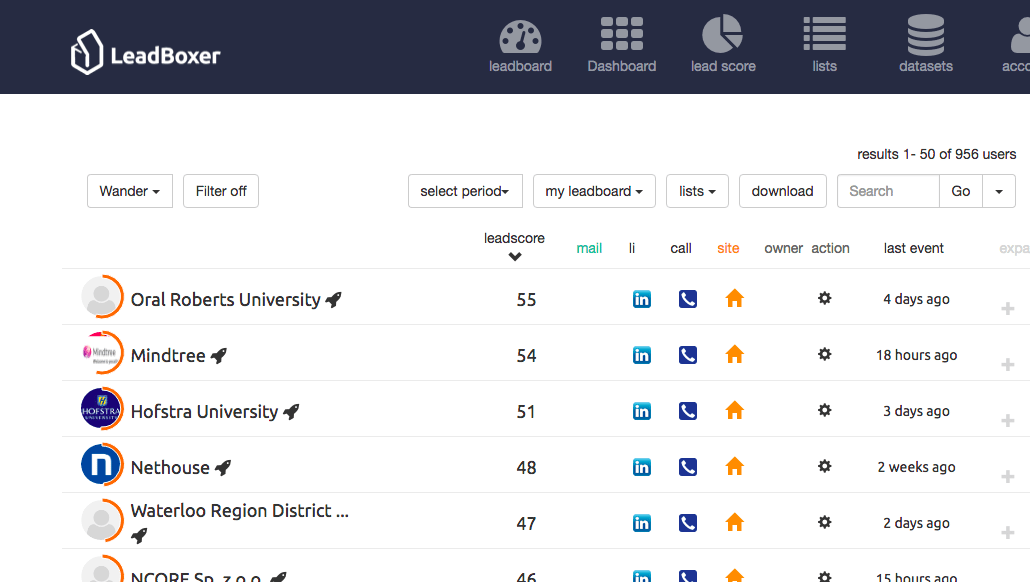Screen dimensions: 1030x582
Task: Click the LeadBoxer logo
Action: (145, 52)
